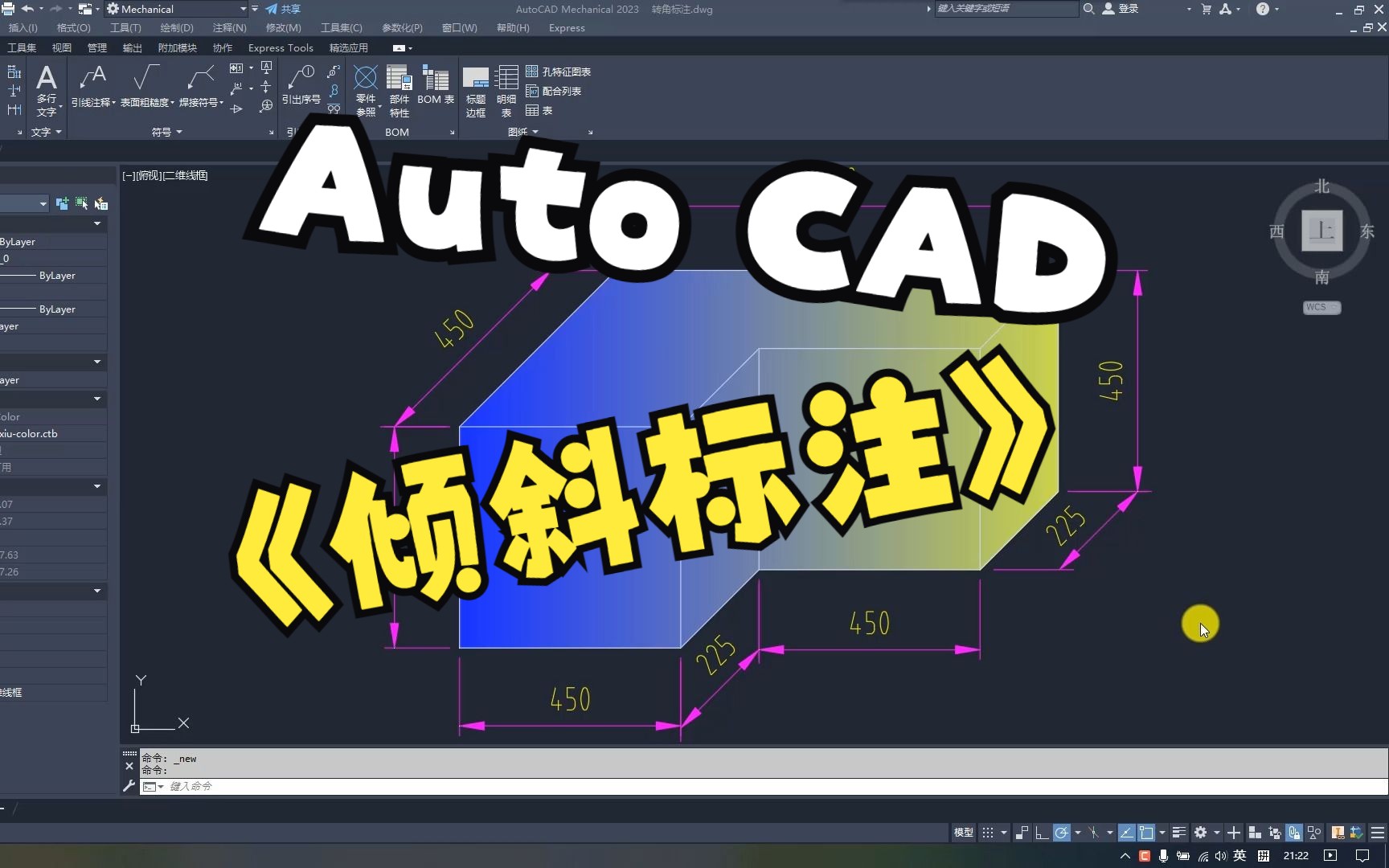Select the 标题边框 title border tool
Screen dimensions: 1389x868
(476, 91)
